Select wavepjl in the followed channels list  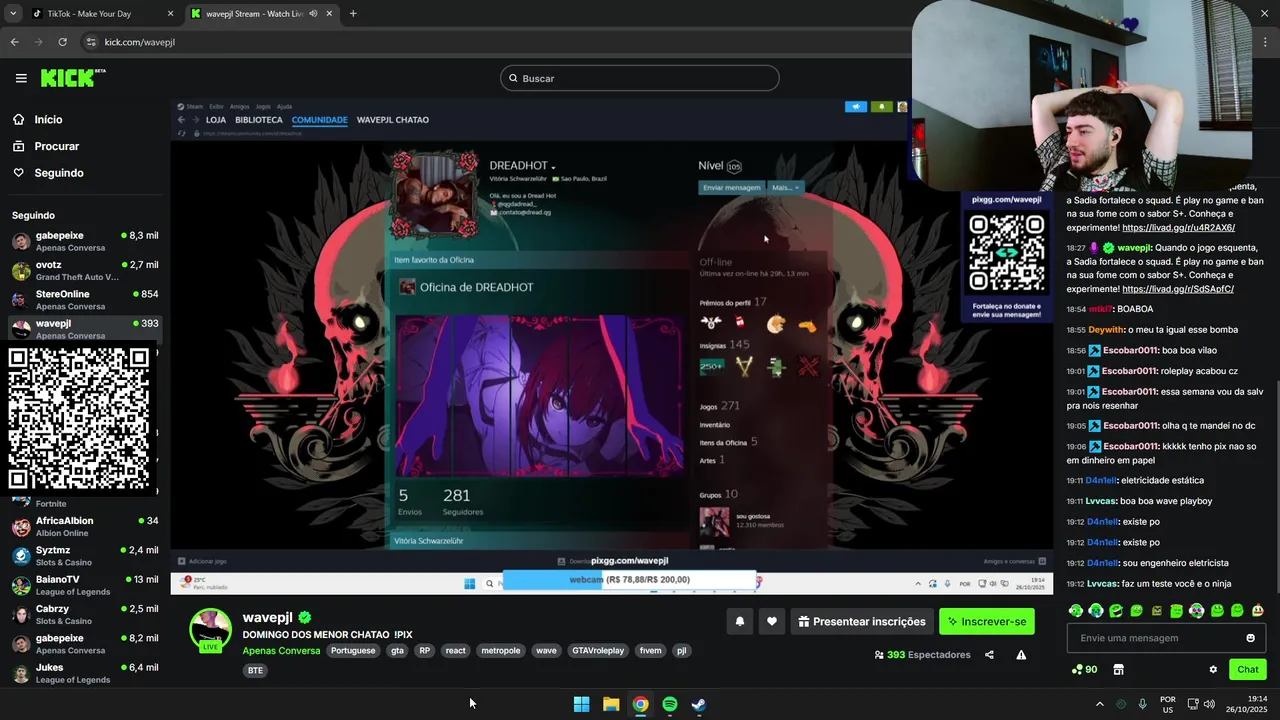click(x=84, y=329)
